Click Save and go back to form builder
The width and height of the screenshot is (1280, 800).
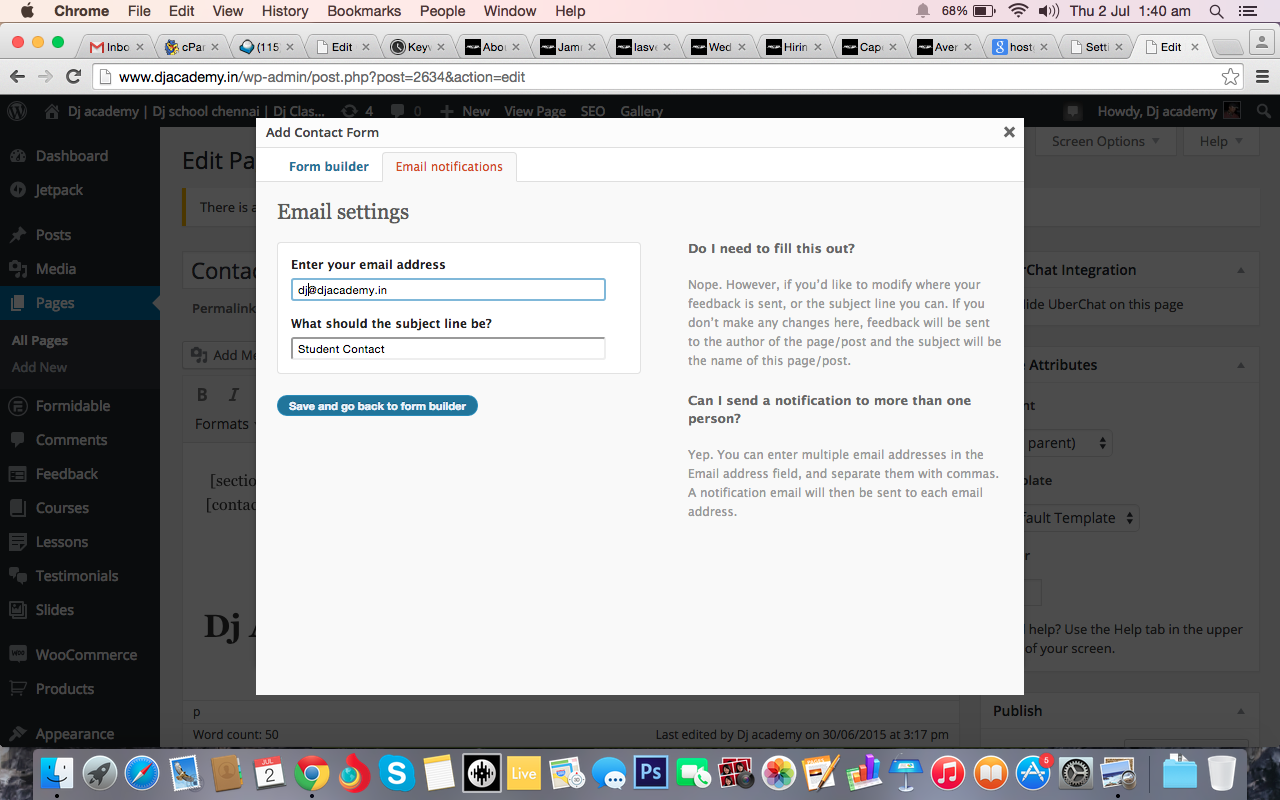coord(377,406)
